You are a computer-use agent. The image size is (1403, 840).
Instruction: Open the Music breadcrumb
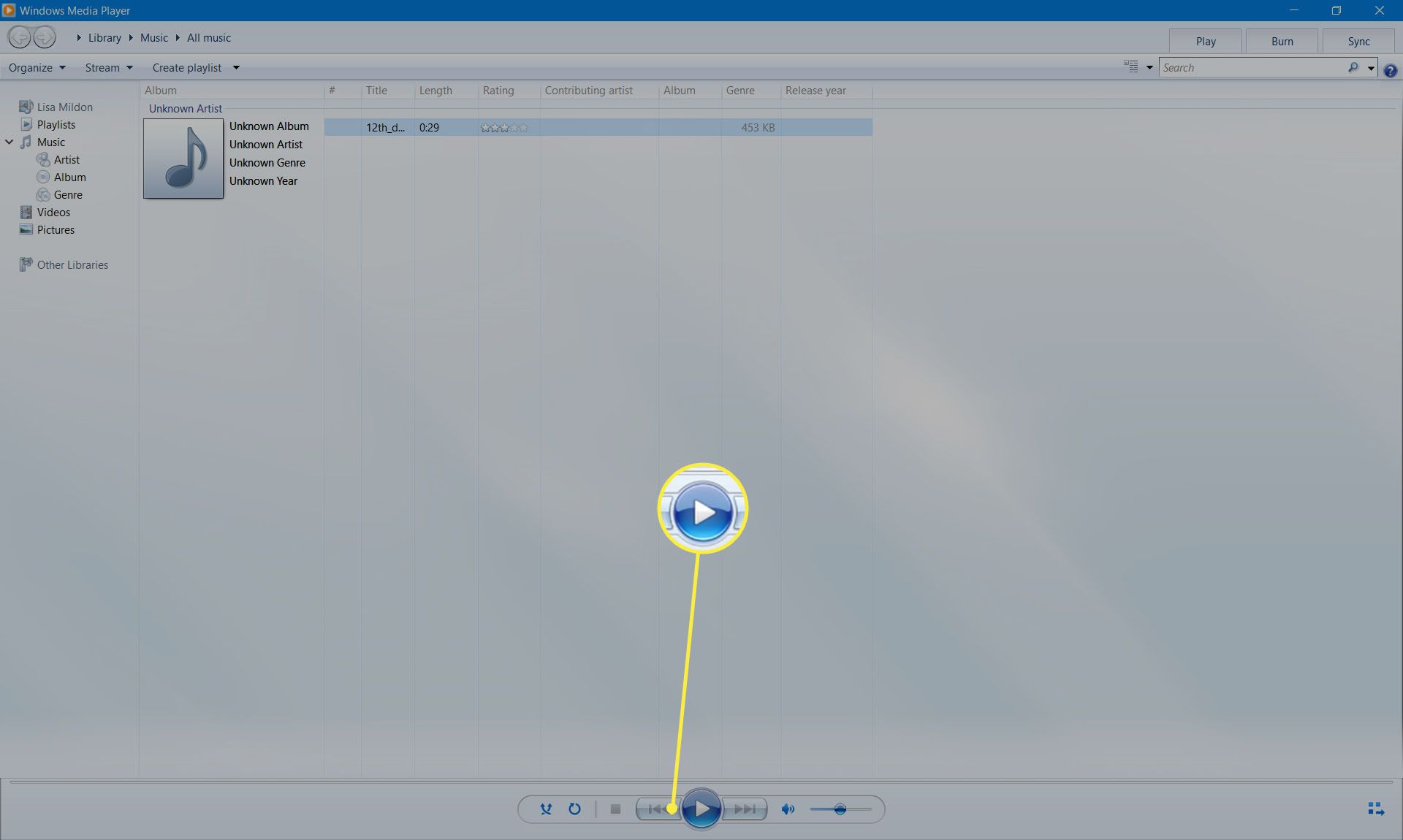click(x=154, y=38)
